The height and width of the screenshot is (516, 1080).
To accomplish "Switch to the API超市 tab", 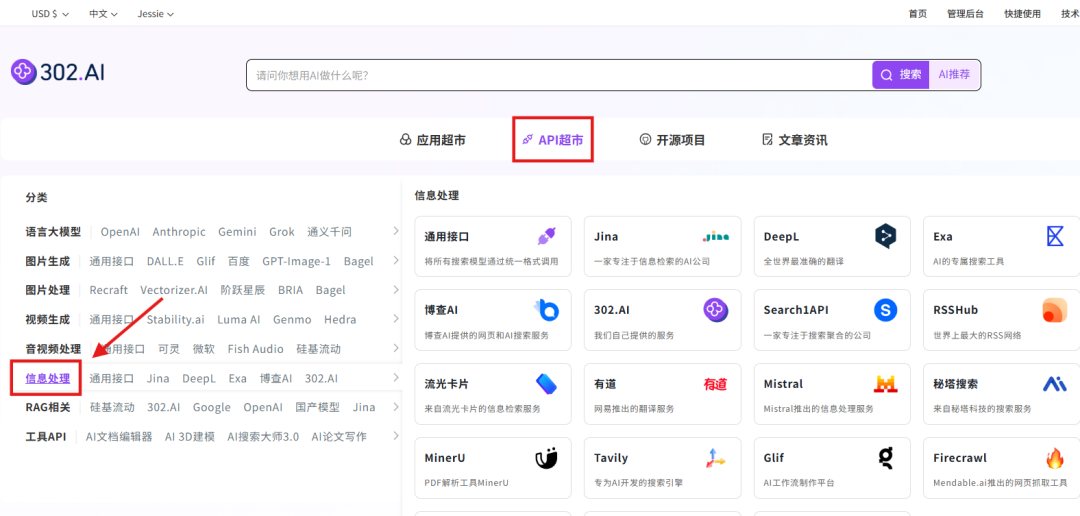I will 552,140.
